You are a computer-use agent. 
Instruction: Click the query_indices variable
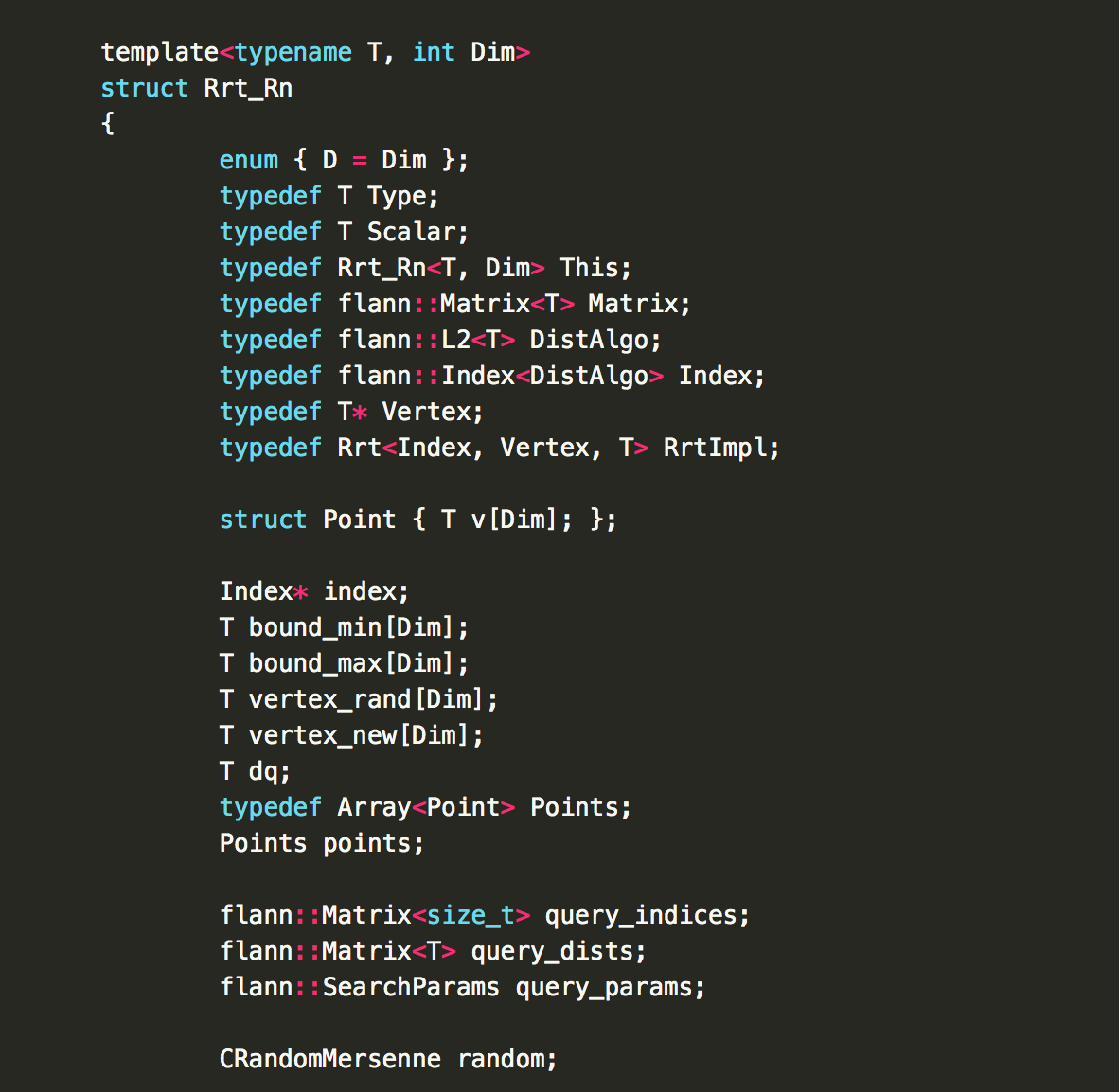click(641, 915)
